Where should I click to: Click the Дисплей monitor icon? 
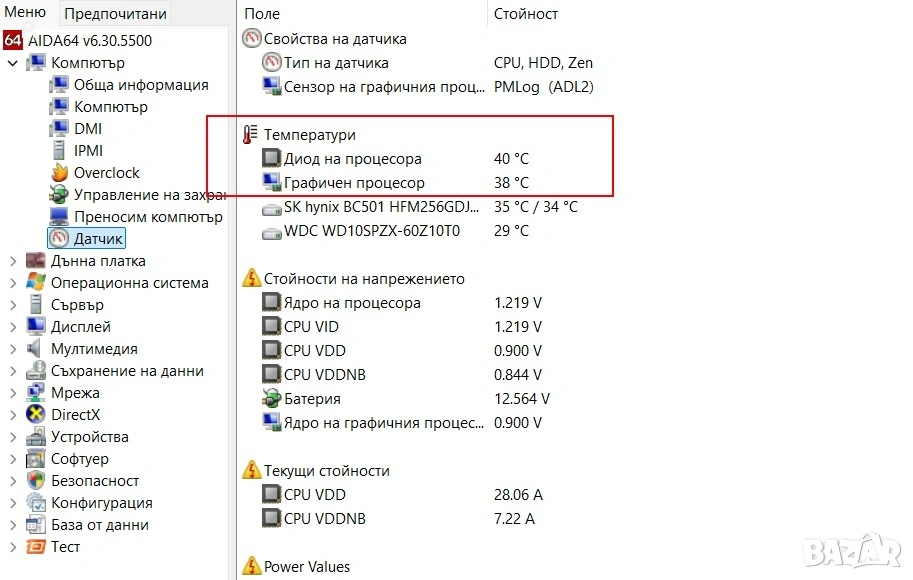coord(36,326)
